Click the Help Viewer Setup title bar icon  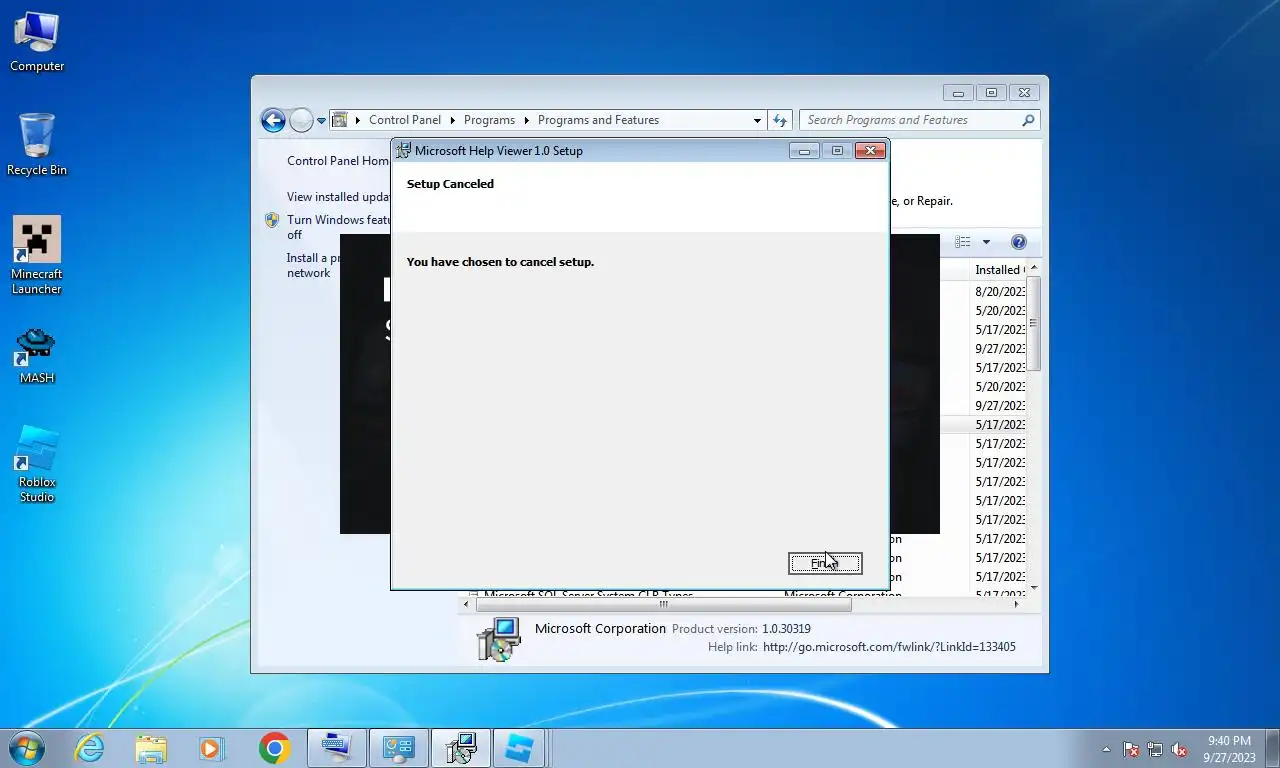point(403,151)
